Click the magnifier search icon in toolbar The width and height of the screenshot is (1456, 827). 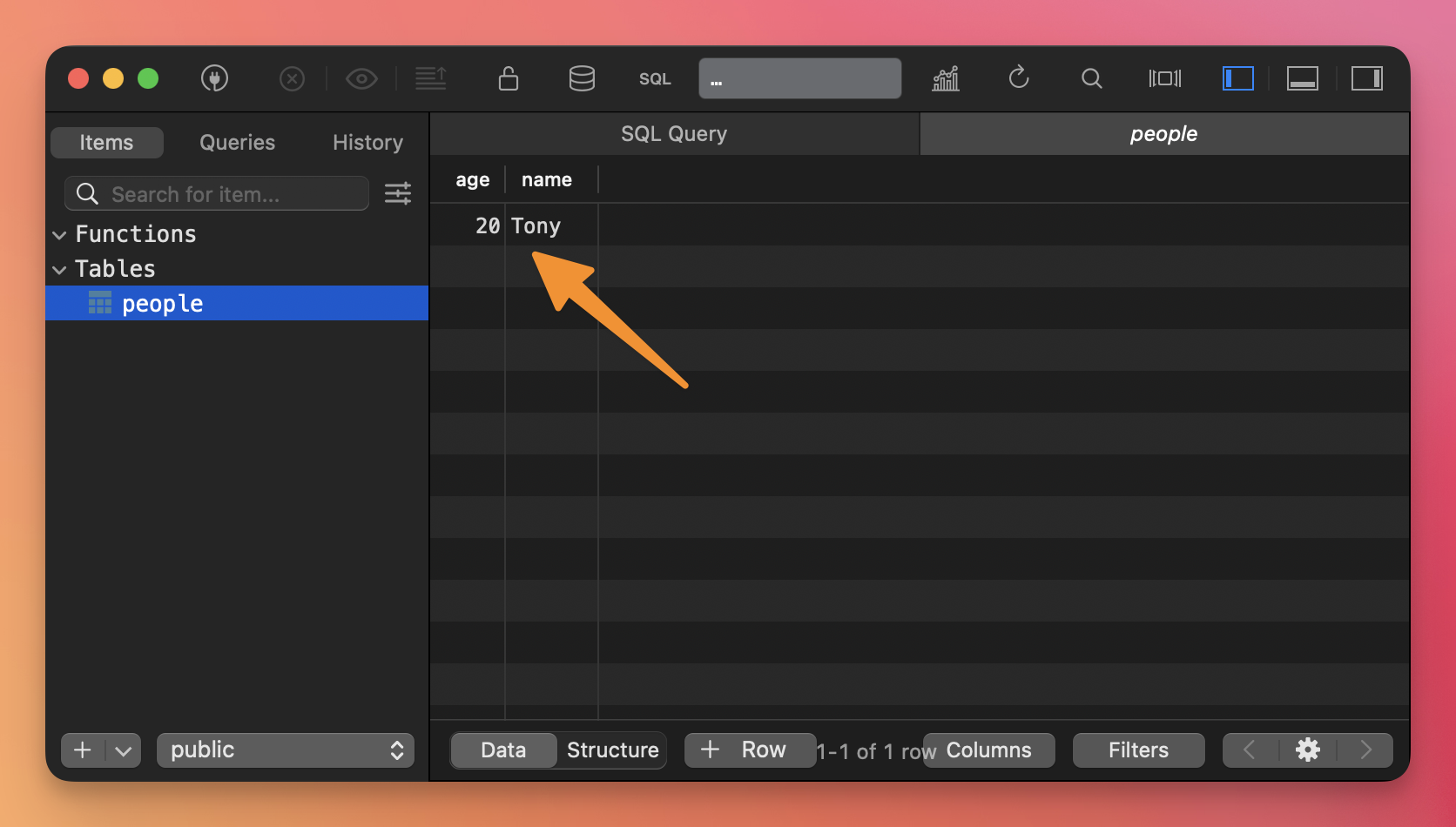1091,78
